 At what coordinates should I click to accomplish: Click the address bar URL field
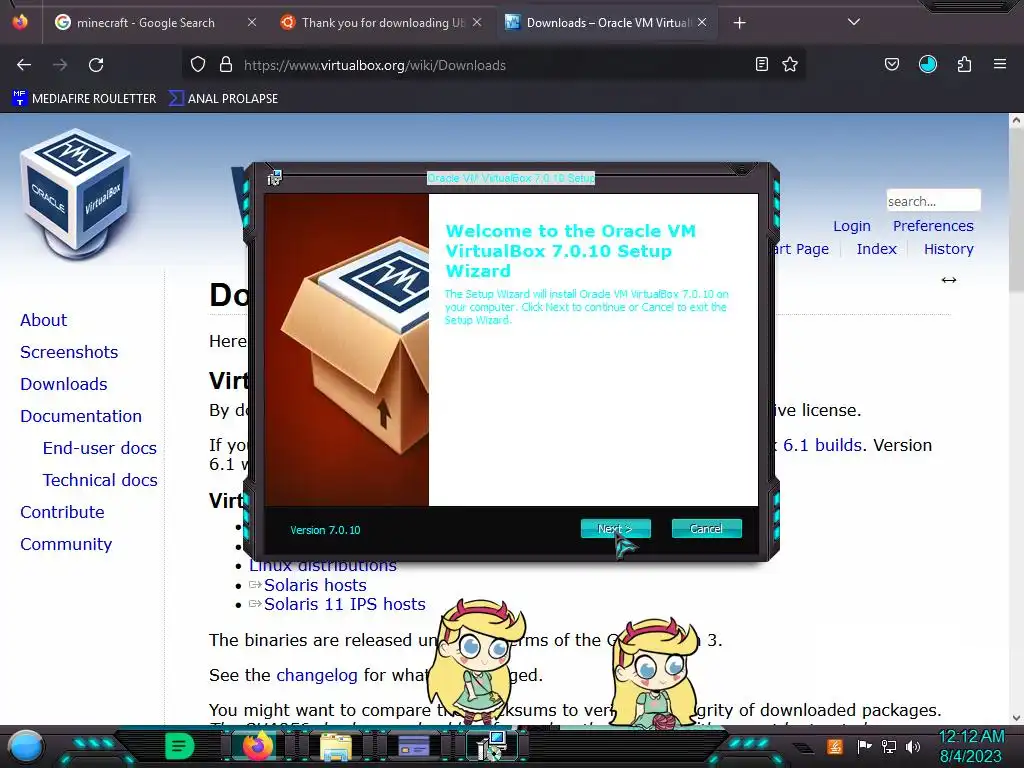[493, 65]
